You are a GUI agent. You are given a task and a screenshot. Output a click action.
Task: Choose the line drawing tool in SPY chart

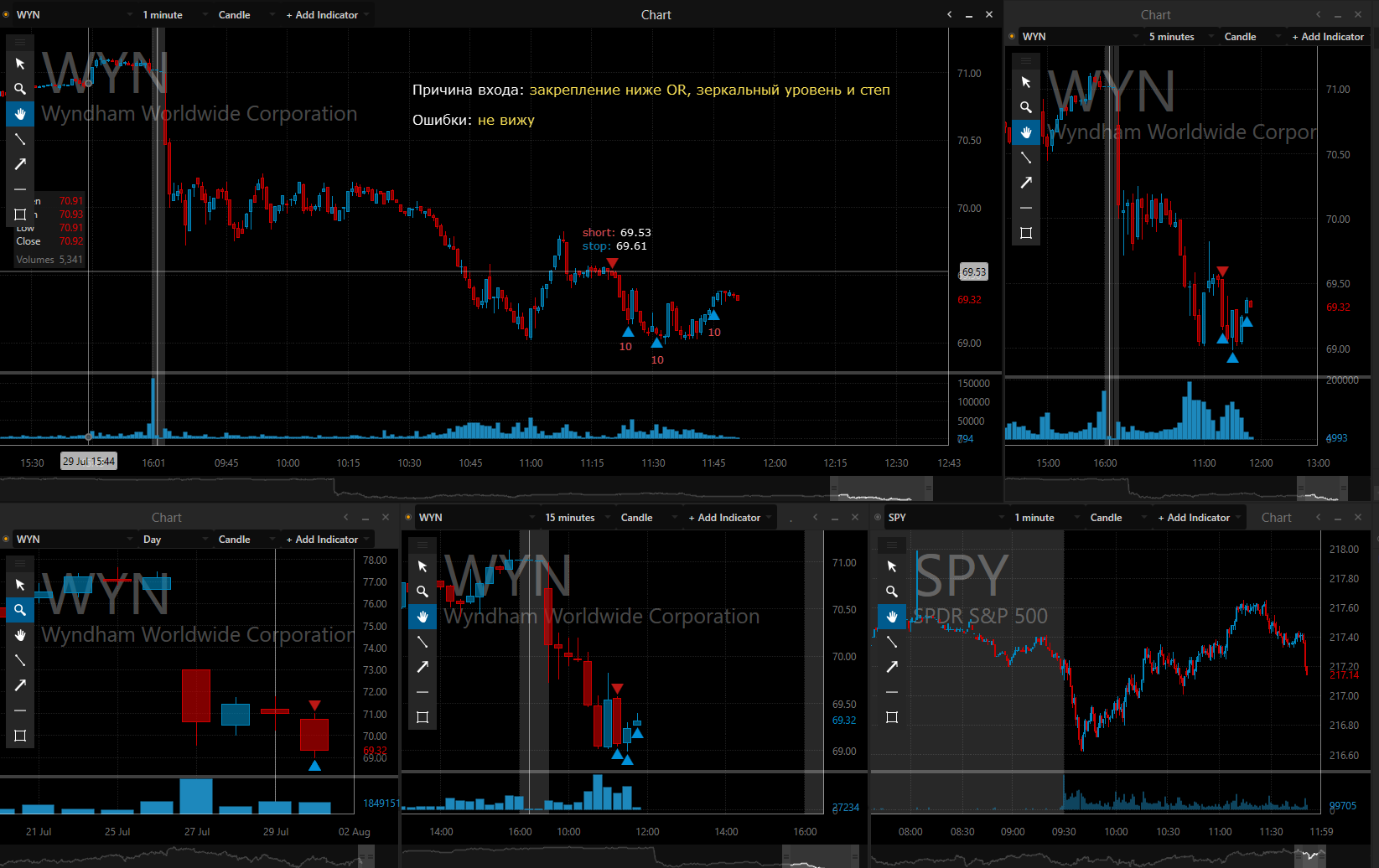[x=892, y=642]
